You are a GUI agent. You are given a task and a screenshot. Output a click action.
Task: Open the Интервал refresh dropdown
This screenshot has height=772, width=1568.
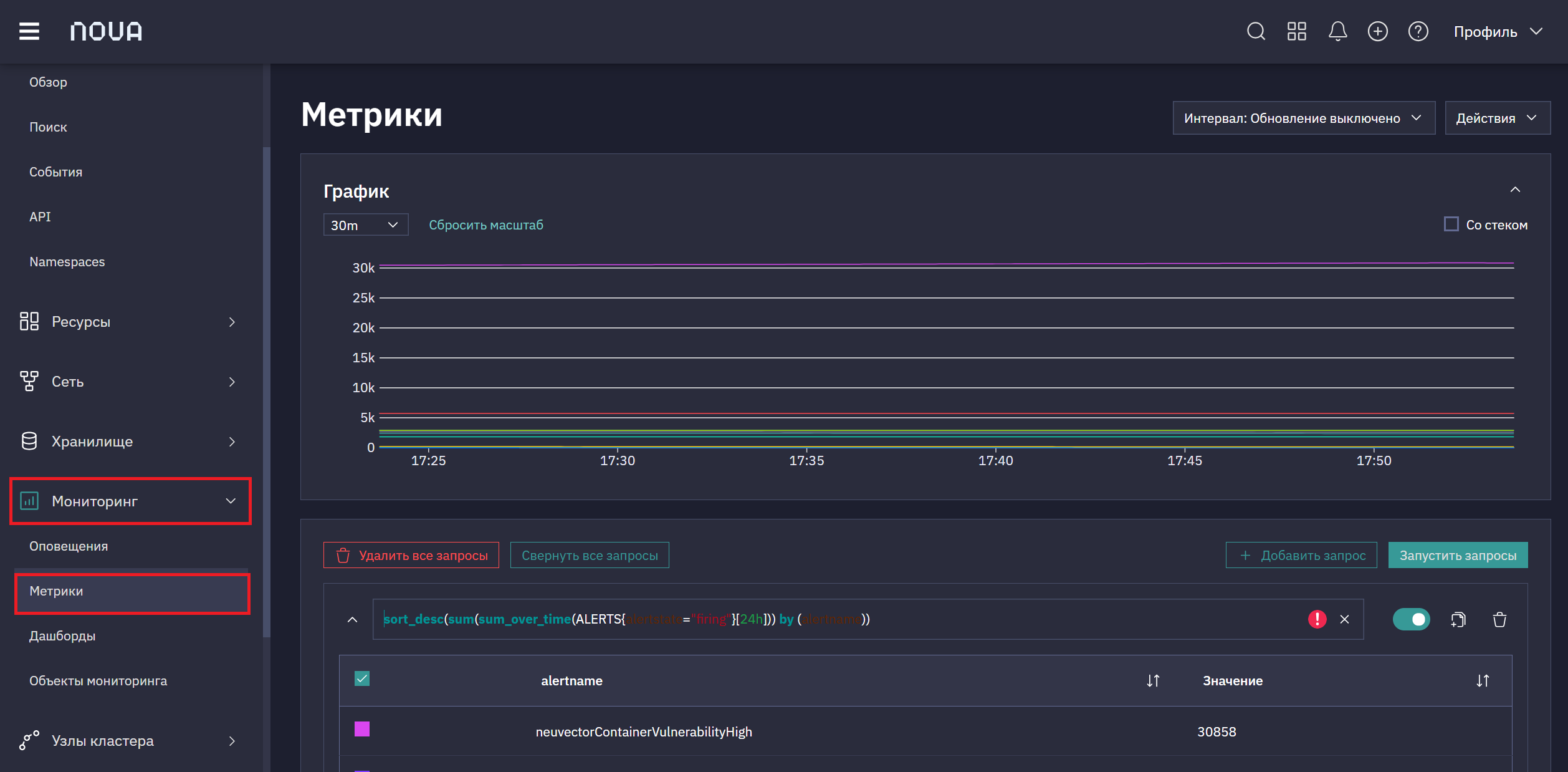click(1304, 118)
